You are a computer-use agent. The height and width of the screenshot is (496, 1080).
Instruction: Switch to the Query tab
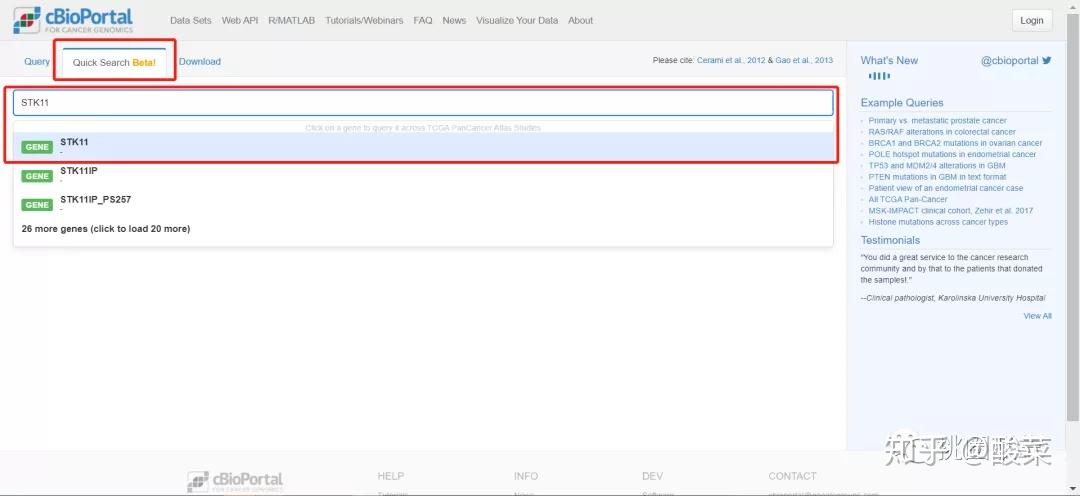pos(37,61)
